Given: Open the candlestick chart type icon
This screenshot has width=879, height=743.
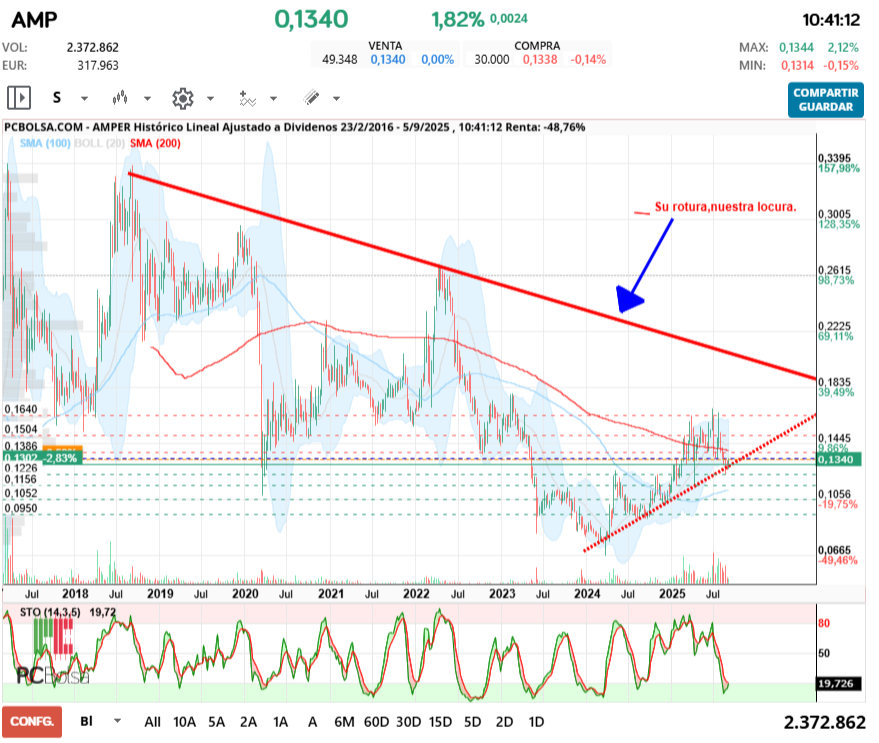Looking at the screenshot, I should [120, 98].
